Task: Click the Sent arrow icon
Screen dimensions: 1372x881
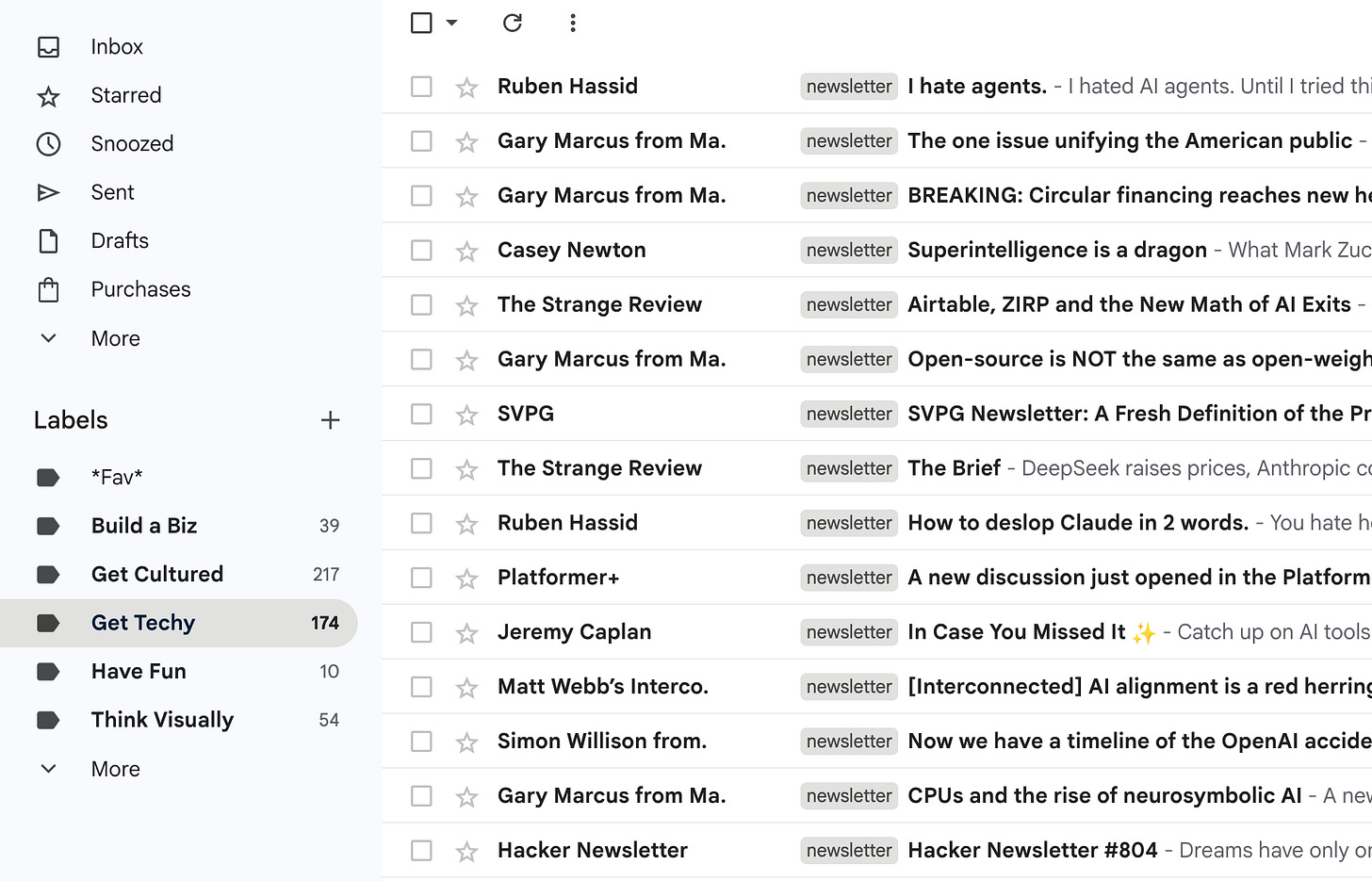Action: tap(48, 192)
